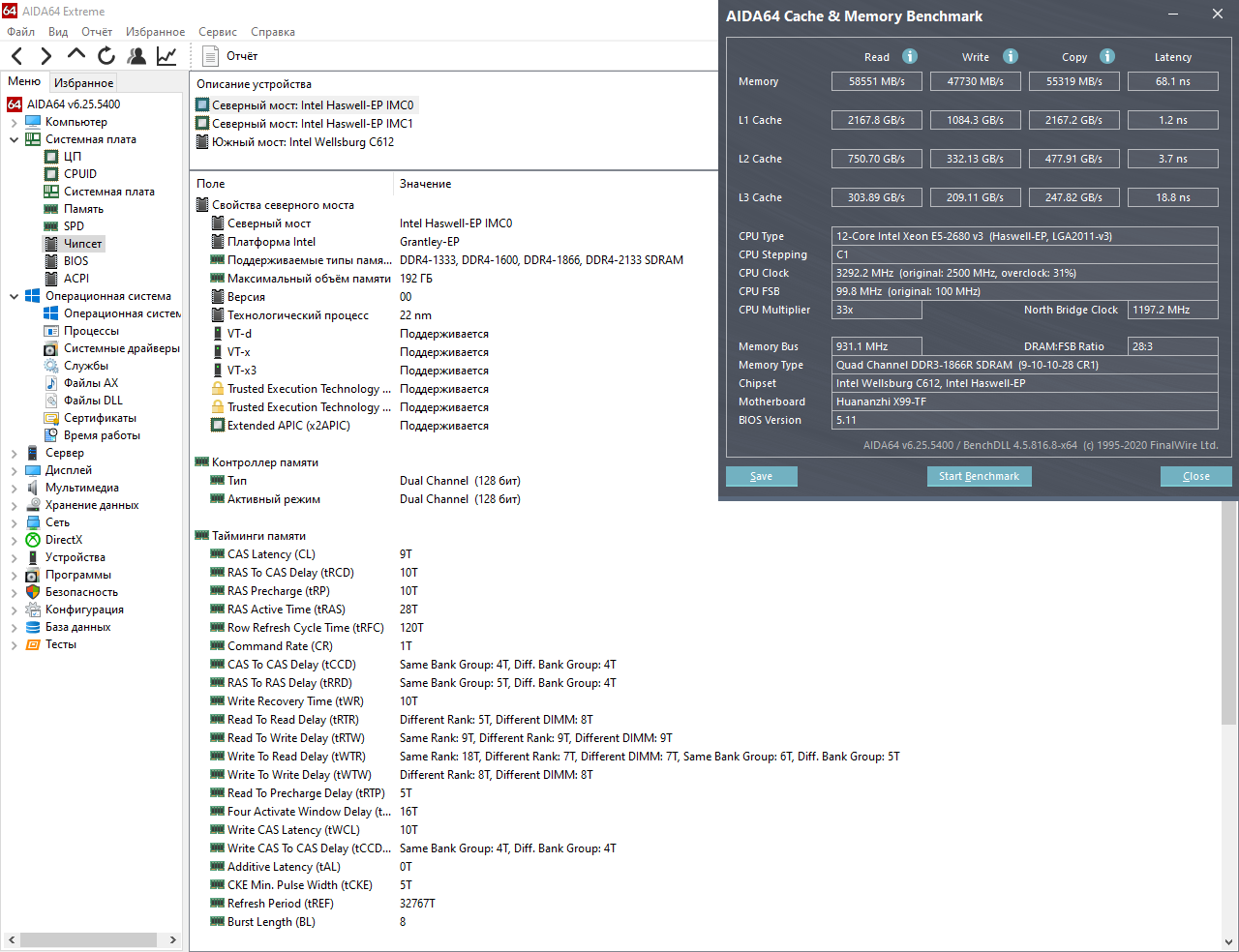Expand the Дисплей tree node
The image size is (1239, 952).
(14, 470)
